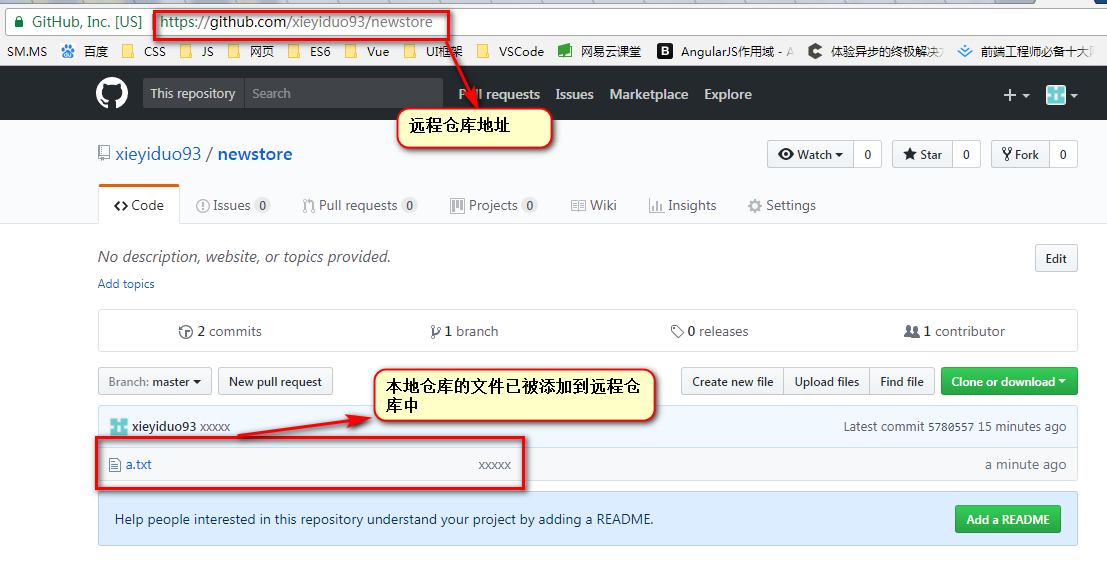This screenshot has height=579, width=1107.
Task: View the 1 contributor link
Action: click(x=955, y=332)
